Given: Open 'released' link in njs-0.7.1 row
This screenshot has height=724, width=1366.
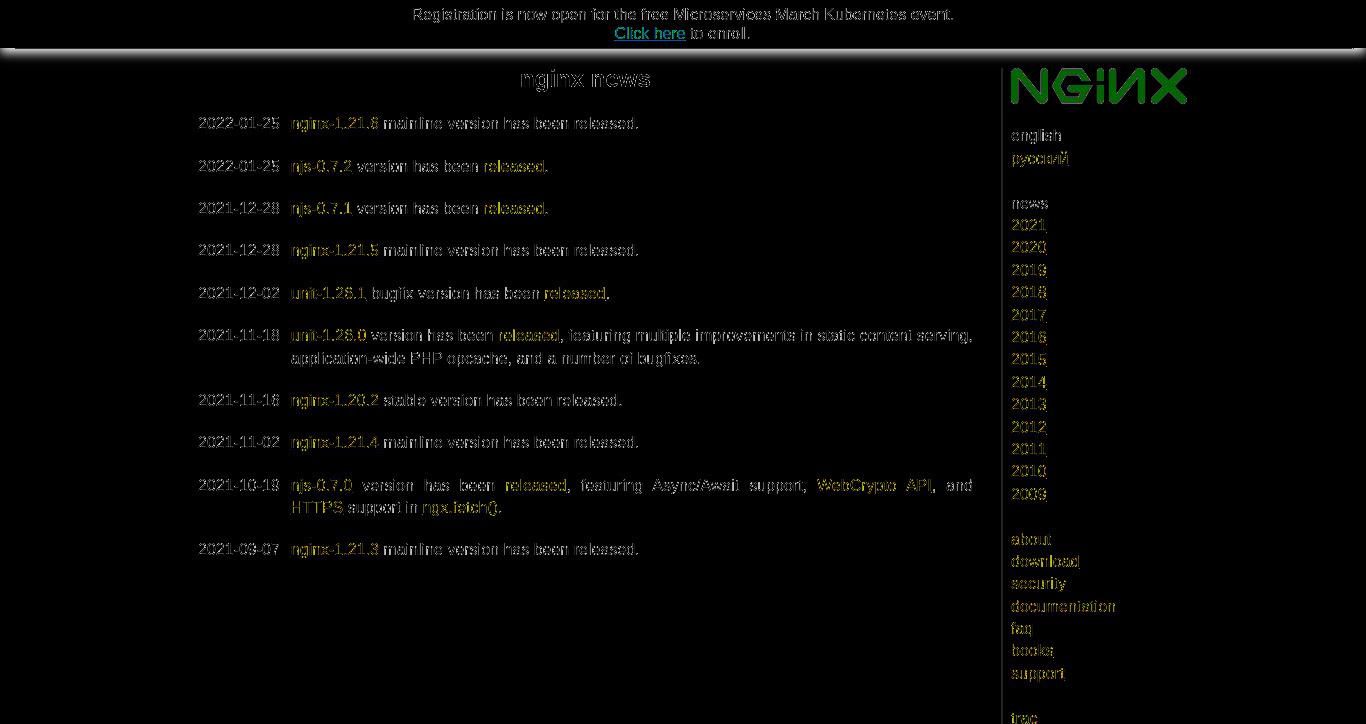Looking at the screenshot, I should (514, 208).
